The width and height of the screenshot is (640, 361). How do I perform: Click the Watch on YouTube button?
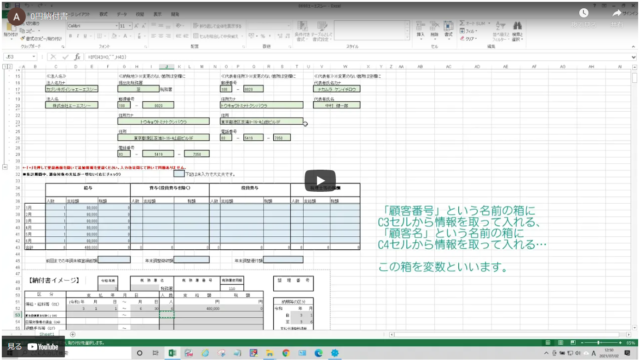point(33,347)
